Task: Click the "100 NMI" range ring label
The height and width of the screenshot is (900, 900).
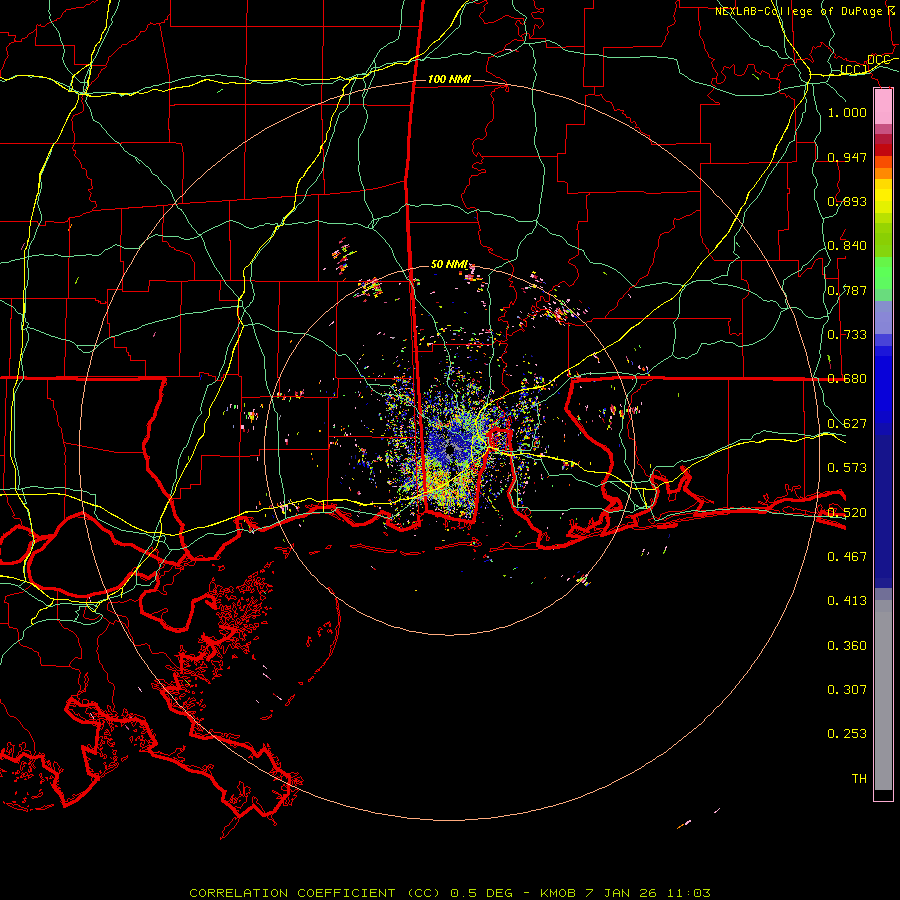Action: (x=449, y=79)
